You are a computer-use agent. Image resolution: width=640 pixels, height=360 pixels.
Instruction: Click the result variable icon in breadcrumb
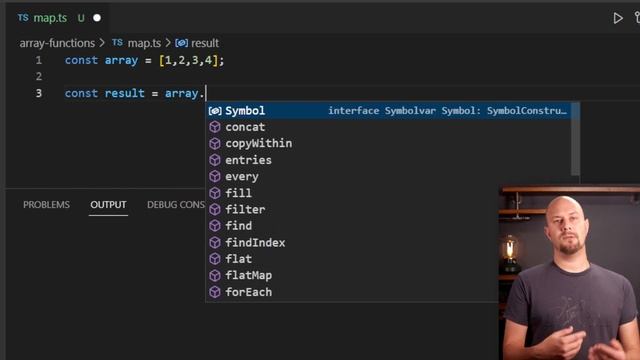pos(181,43)
